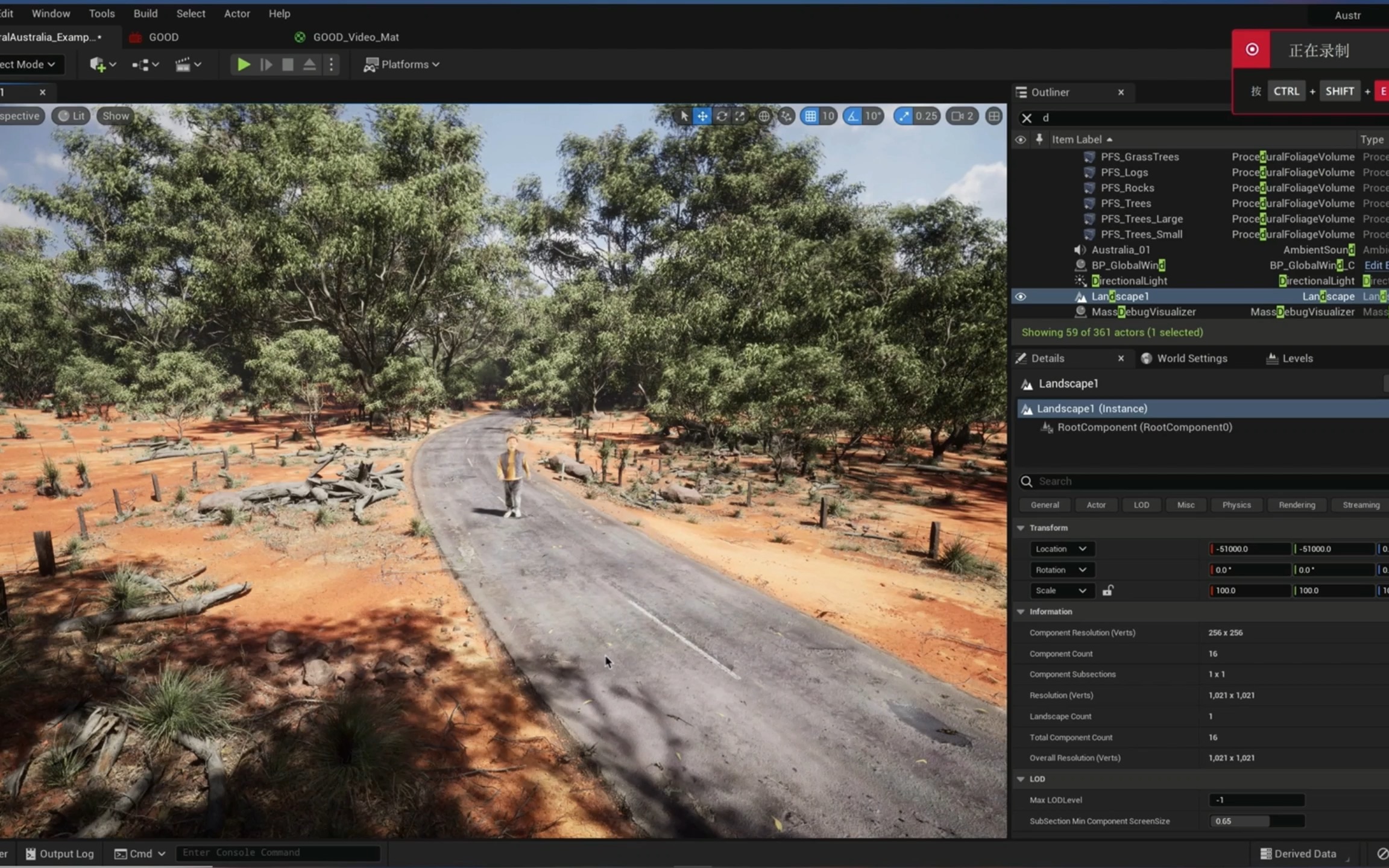Viewport: 1389px width, 868px height.
Task: Open the Build menu
Action: click(x=145, y=13)
